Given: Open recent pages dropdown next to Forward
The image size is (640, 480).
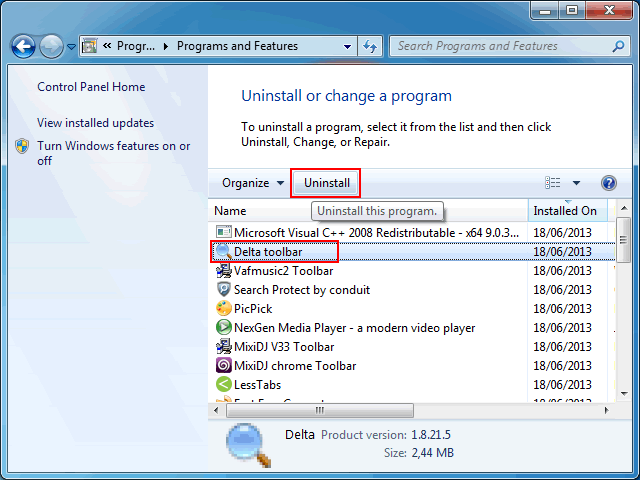Looking at the screenshot, I should [71, 47].
